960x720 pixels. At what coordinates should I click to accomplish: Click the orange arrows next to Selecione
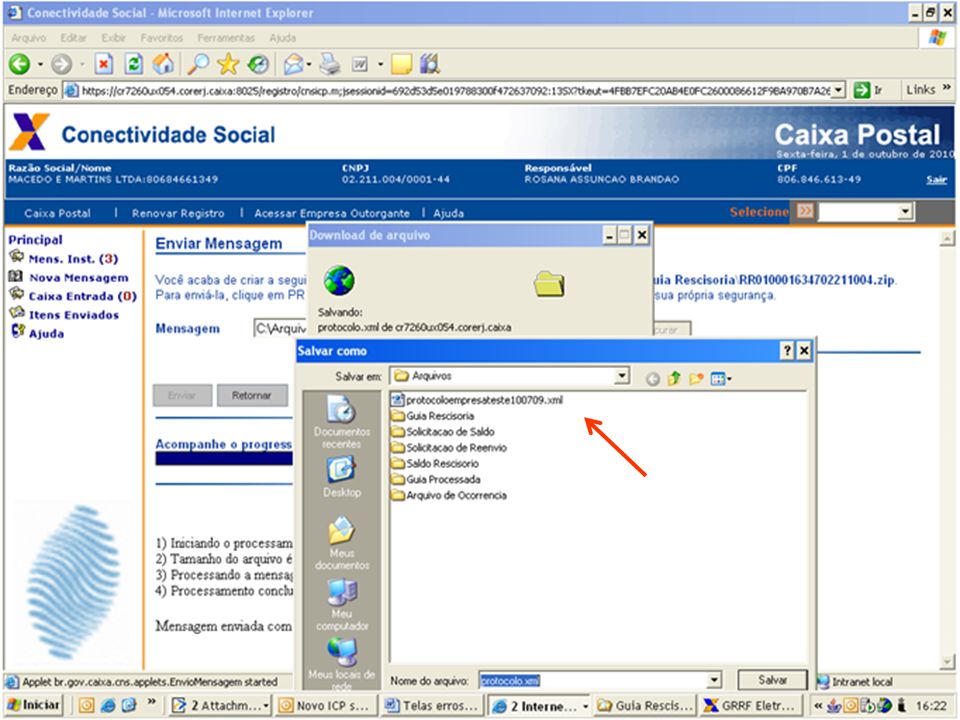coord(805,211)
